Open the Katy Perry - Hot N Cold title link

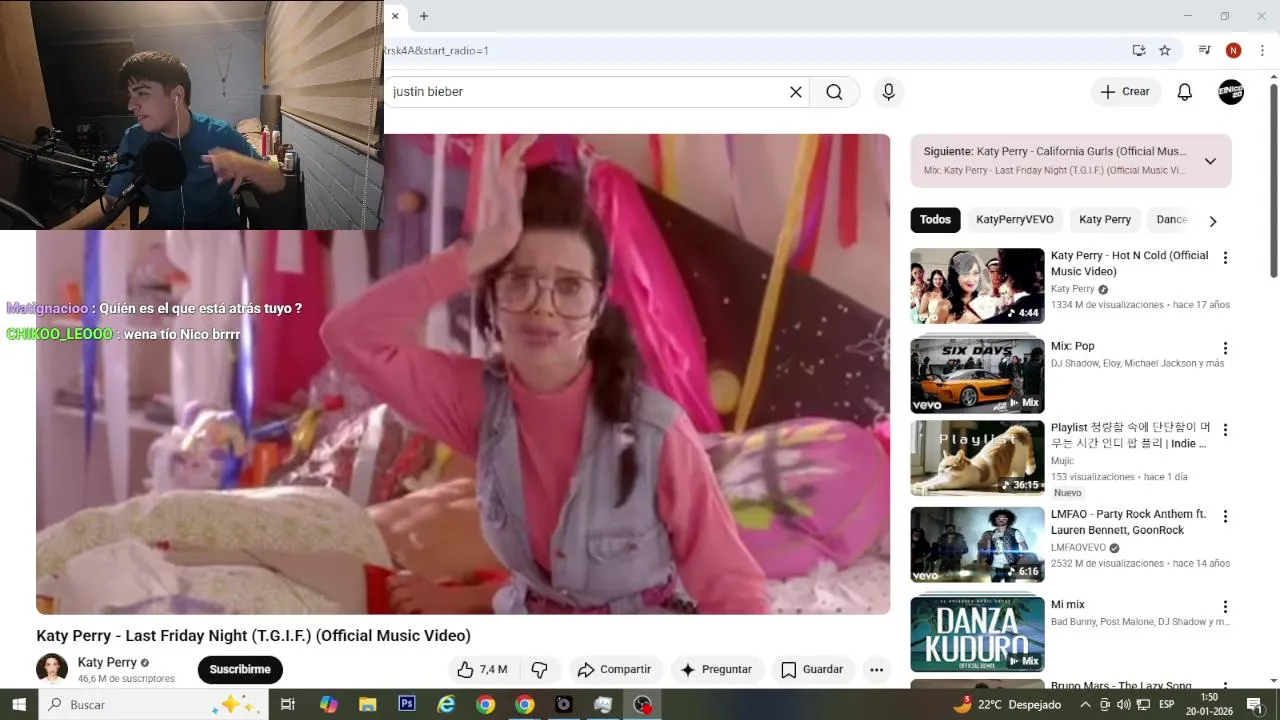(1130, 263)
